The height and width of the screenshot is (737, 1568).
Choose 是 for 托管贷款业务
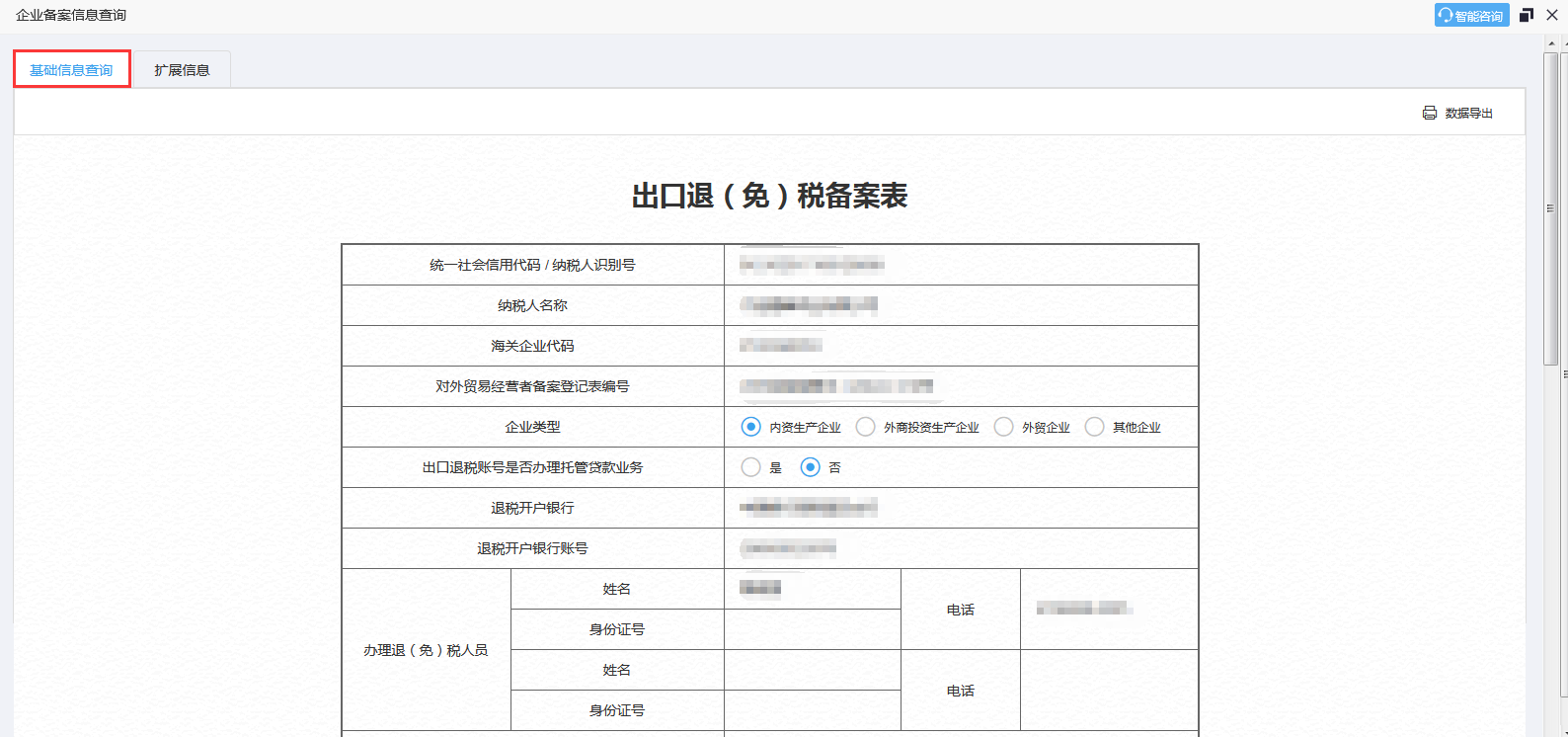pyautogui.click(x=750, y=467)
